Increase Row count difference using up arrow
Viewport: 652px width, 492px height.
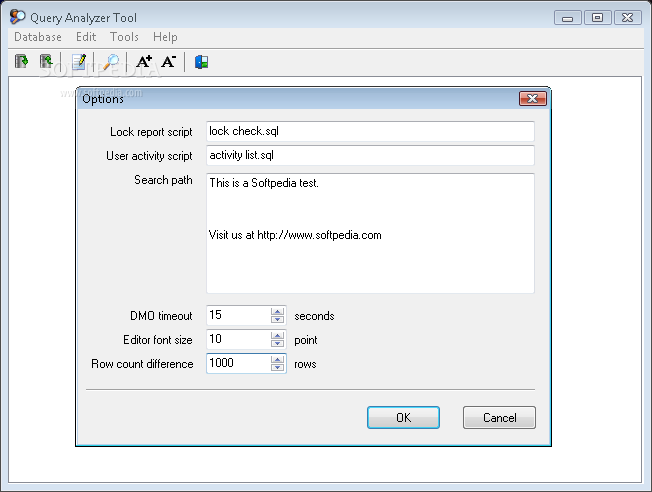(277, 359)
